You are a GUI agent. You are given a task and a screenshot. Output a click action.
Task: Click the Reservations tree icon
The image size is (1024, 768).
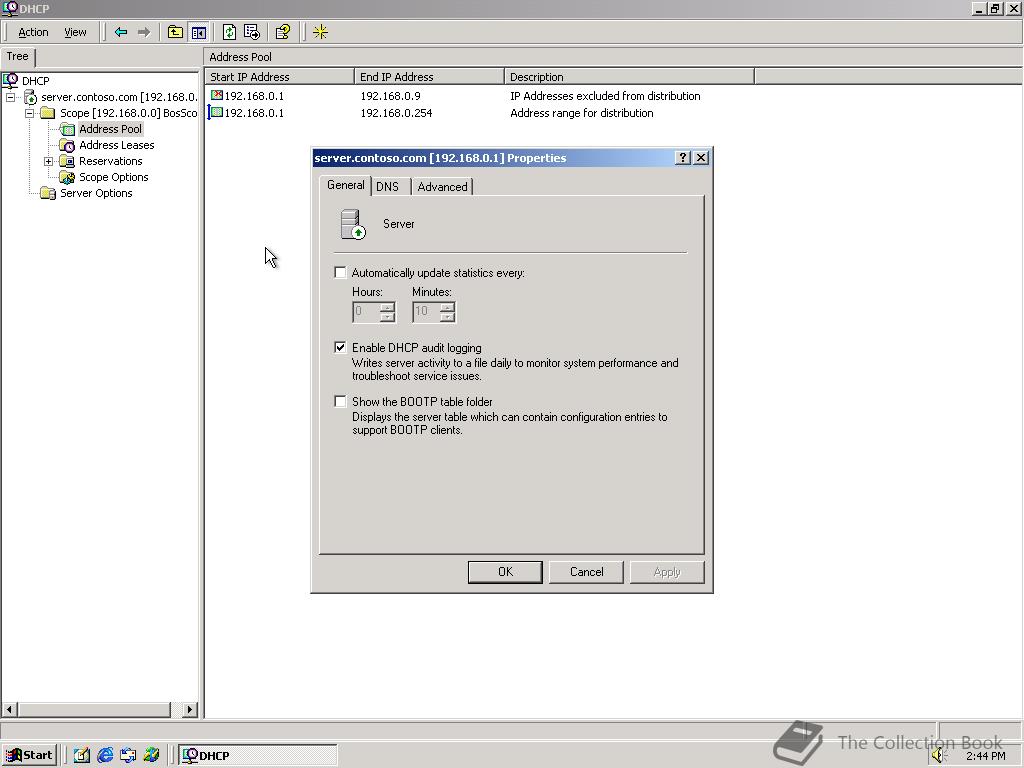pyautogui.click(x=67, y=161)
